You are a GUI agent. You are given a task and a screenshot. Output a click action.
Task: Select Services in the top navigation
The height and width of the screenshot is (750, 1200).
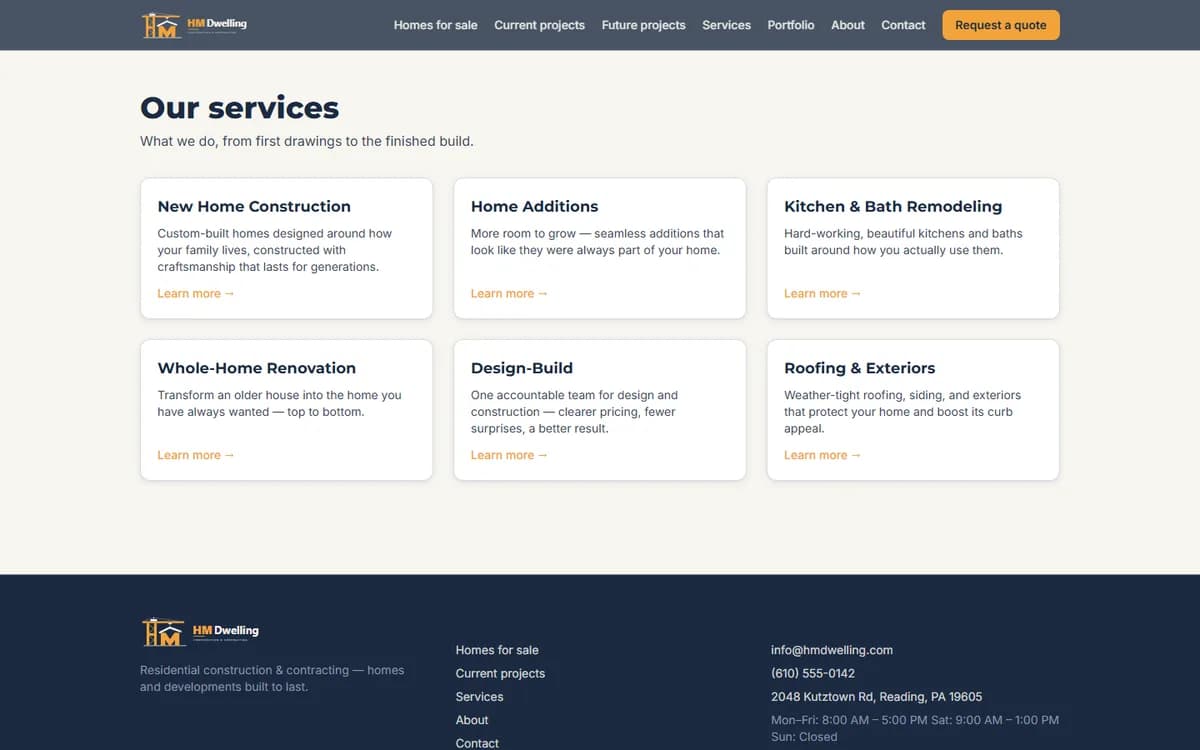pyautogui.click(x=726, y=25)
